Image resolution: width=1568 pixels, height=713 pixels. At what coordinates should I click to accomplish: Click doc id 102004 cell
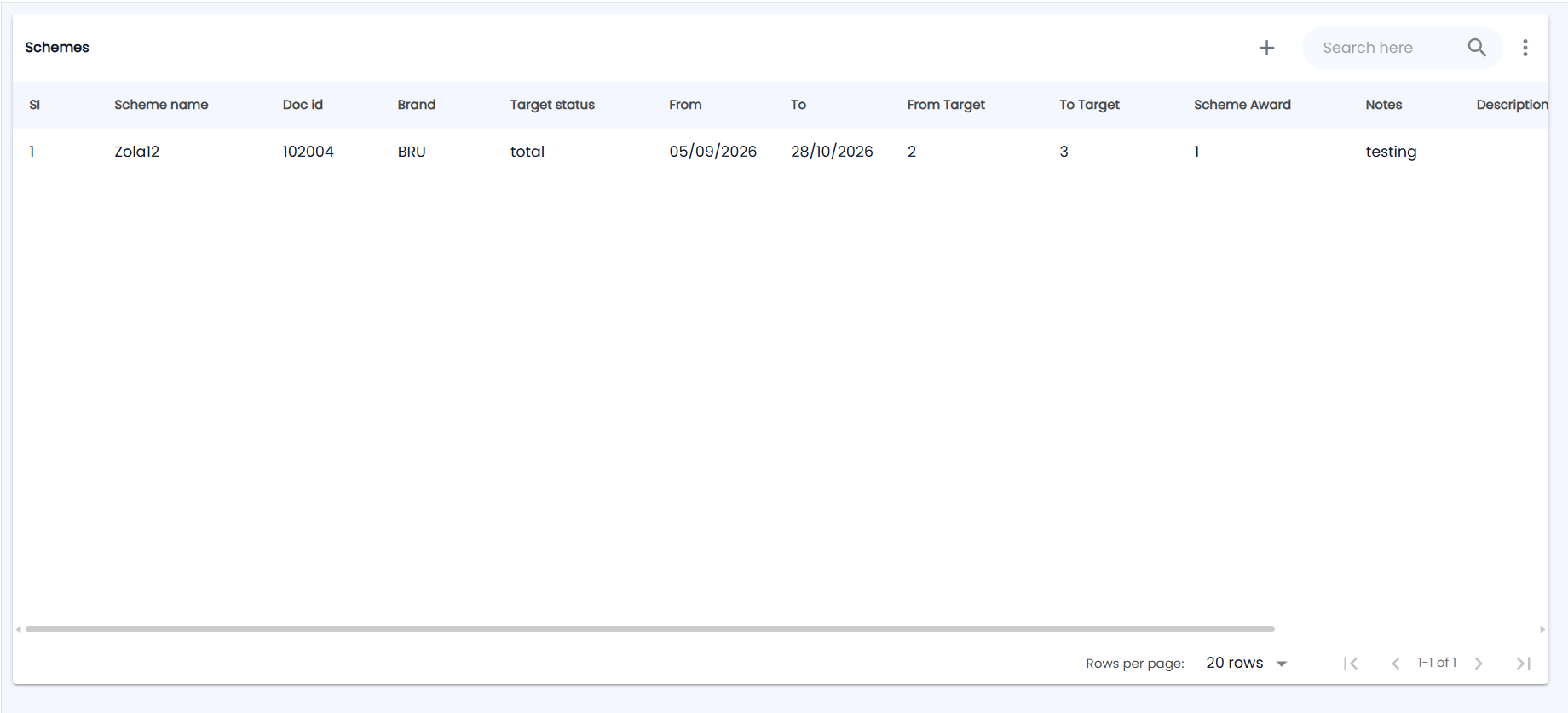(308, 152)
